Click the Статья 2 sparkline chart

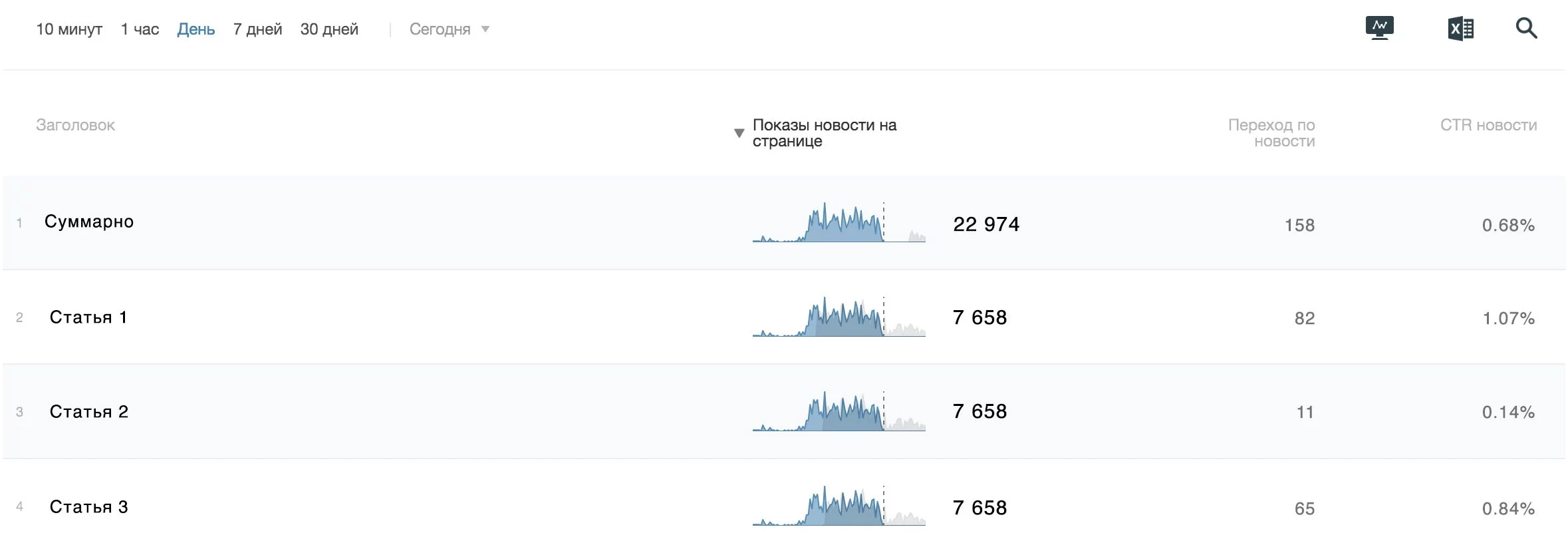(x=839, y=412)
